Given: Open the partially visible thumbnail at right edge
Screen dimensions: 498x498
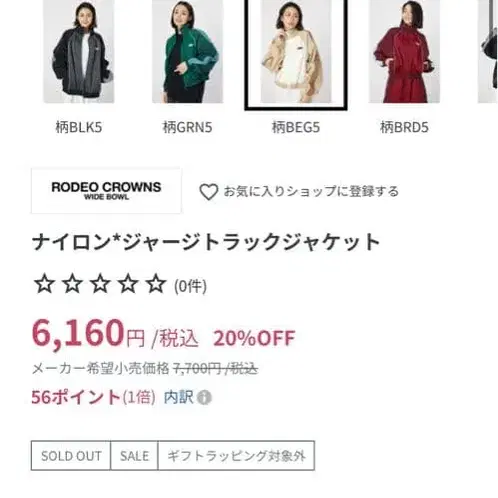Looking at the screenshot, I should point(488,51).
